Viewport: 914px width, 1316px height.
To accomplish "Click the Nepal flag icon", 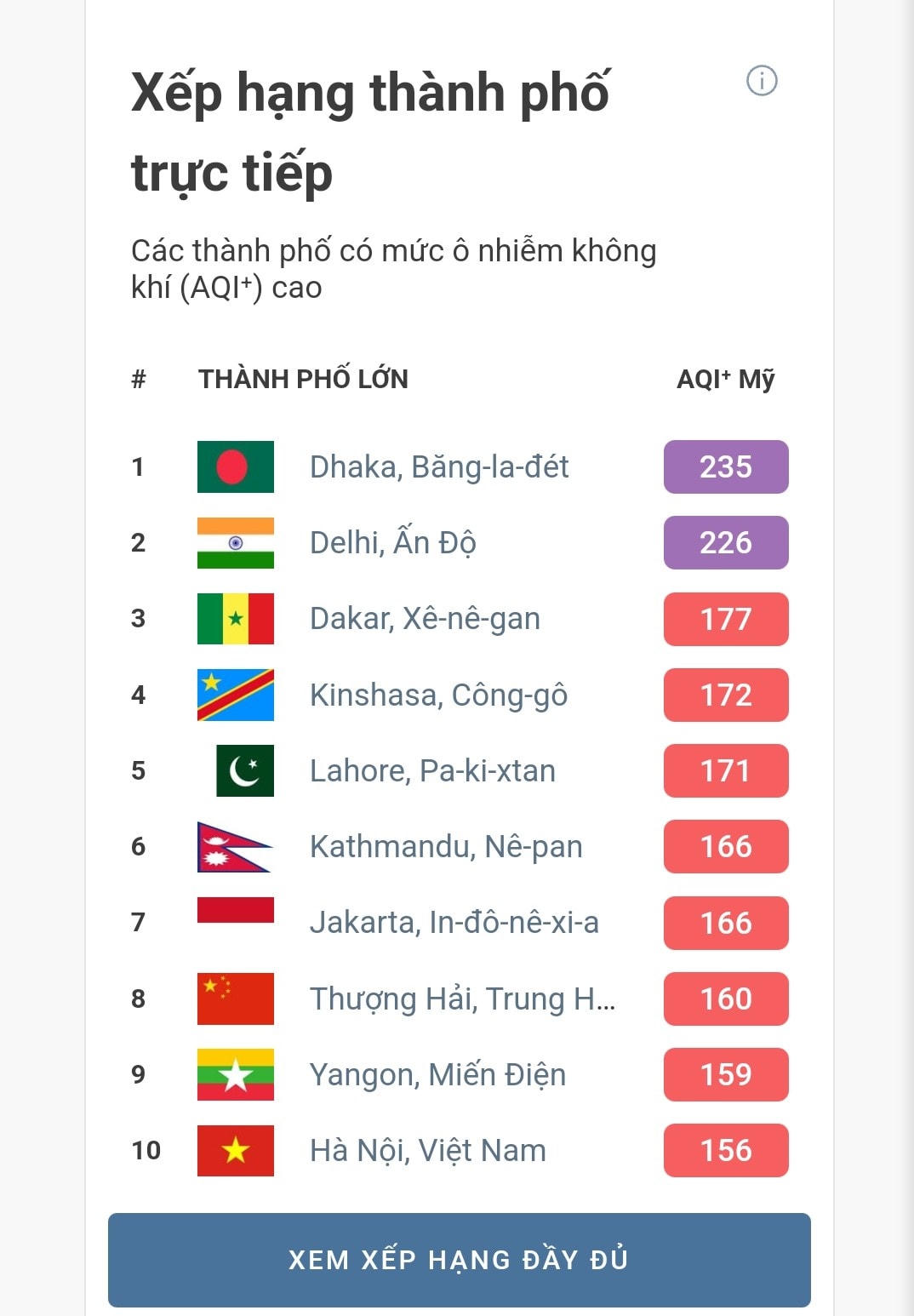I will [x=234, y=847].
